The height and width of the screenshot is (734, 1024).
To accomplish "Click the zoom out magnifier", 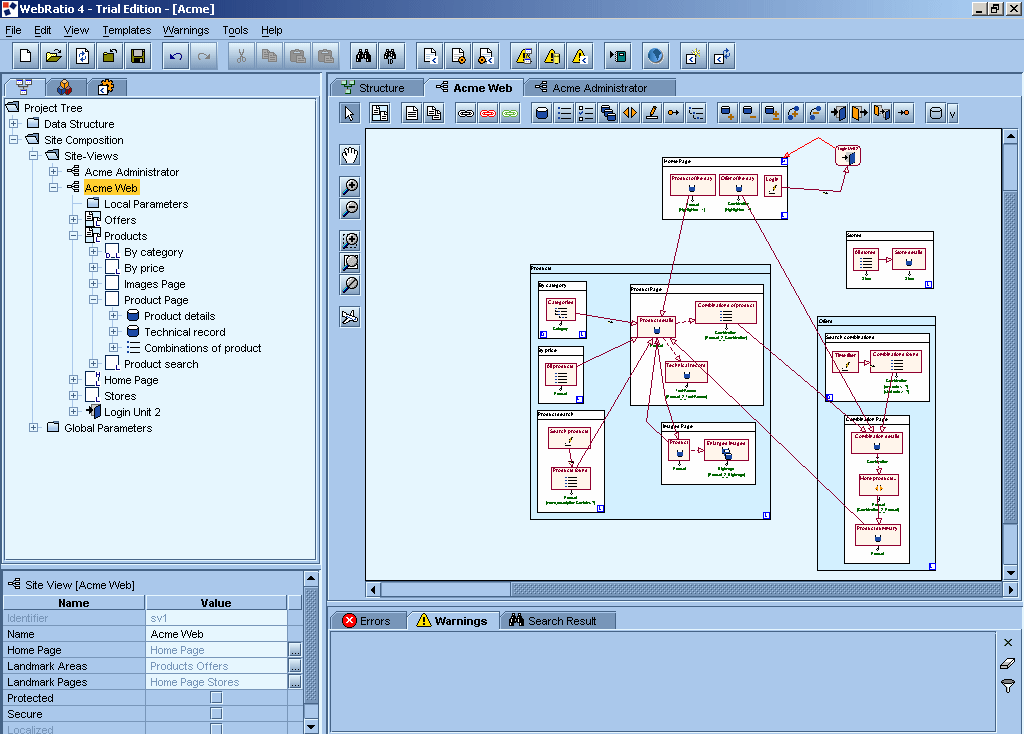I will [x=351, y=209].
